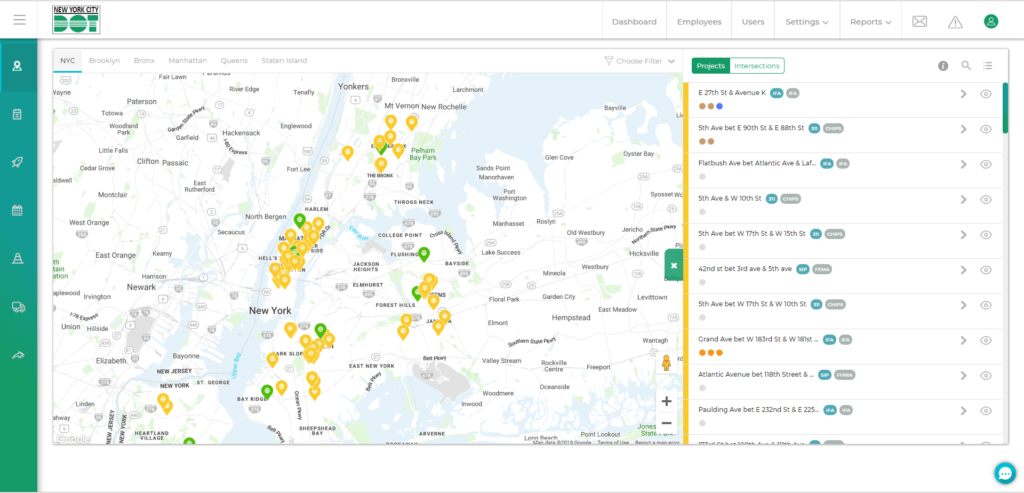Click the rocket icon in left sidebar
The width and height of the screenshot is (1024, 493).
[18, 162]
